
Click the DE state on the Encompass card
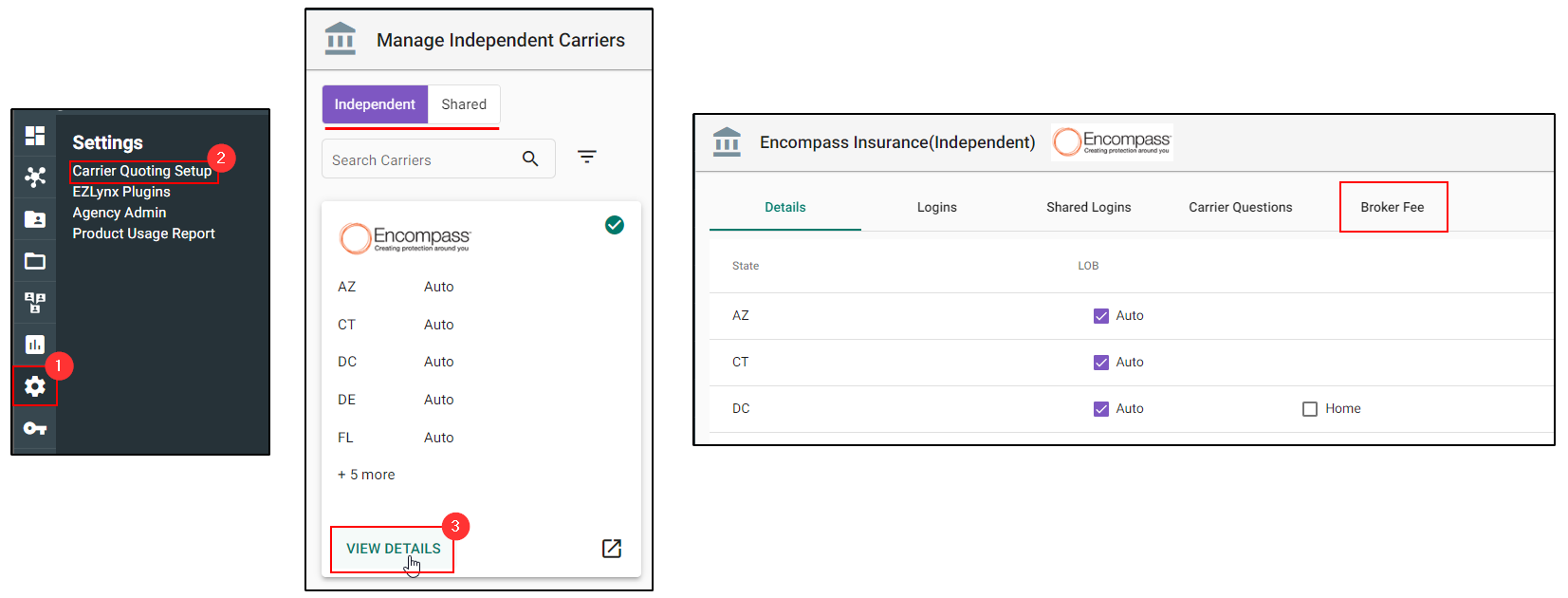coord(347,400)
